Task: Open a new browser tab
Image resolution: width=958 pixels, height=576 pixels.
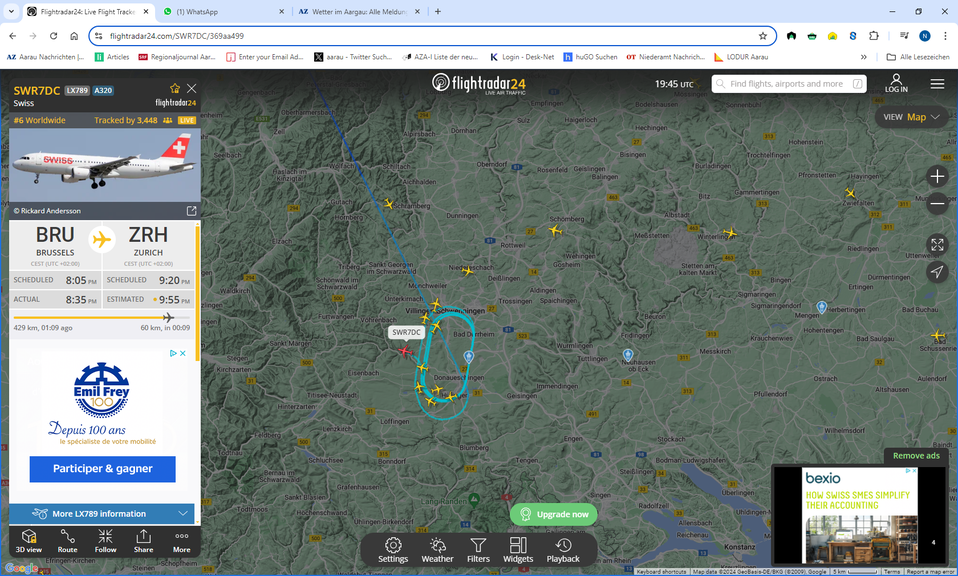Action: click(x=437, y=12)
